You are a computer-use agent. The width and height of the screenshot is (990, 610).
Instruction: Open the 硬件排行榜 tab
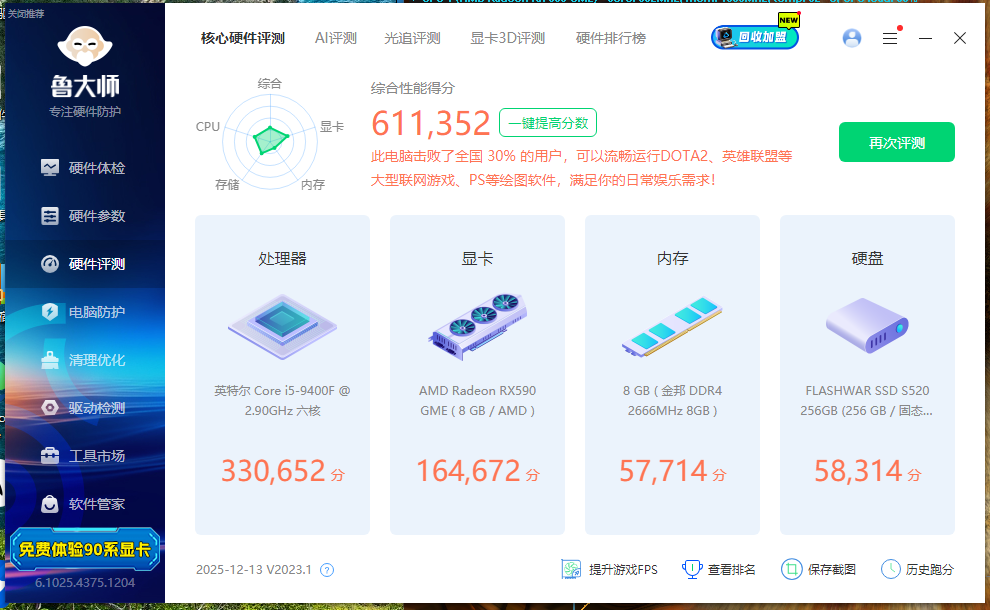[610, 38]
